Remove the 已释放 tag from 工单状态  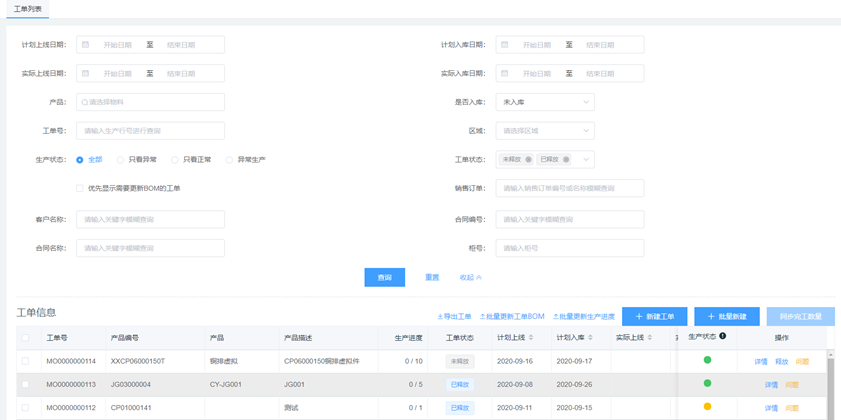pyautogui.click(x=566, y=160)
